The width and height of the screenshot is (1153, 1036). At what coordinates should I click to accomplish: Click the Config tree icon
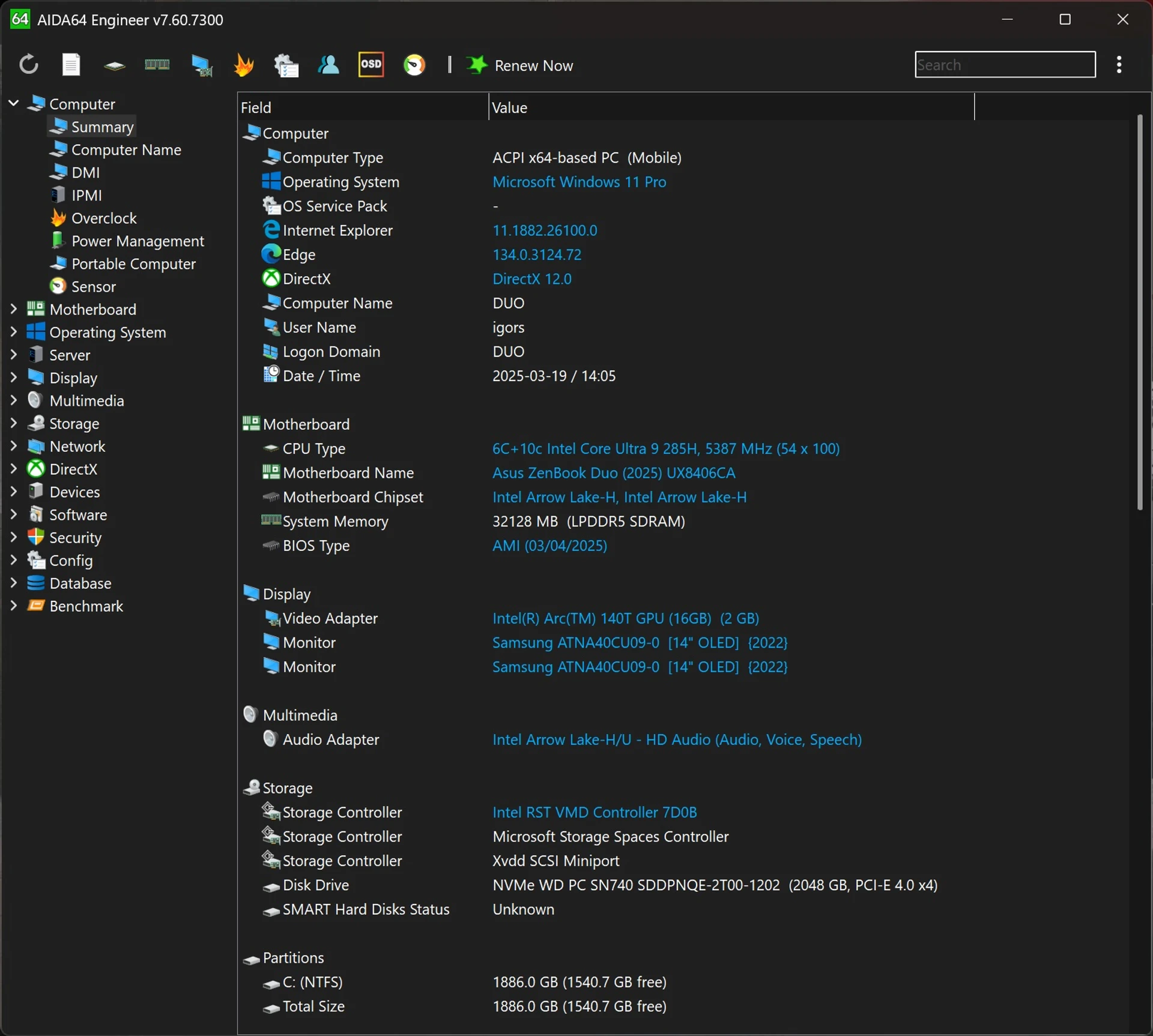coord(36,560)
